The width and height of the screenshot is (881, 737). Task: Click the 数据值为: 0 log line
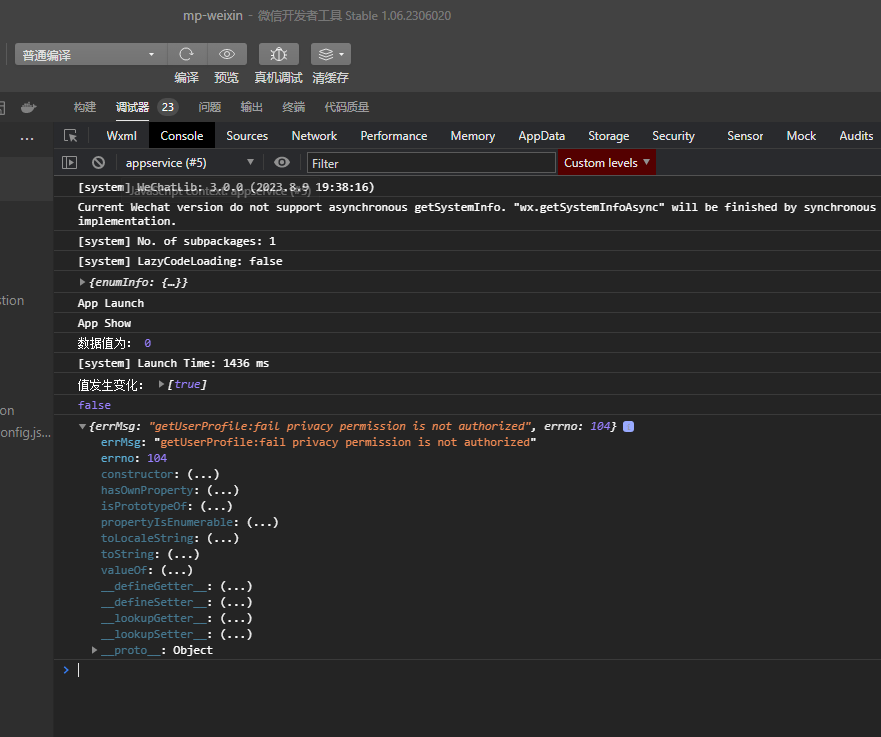114,343
